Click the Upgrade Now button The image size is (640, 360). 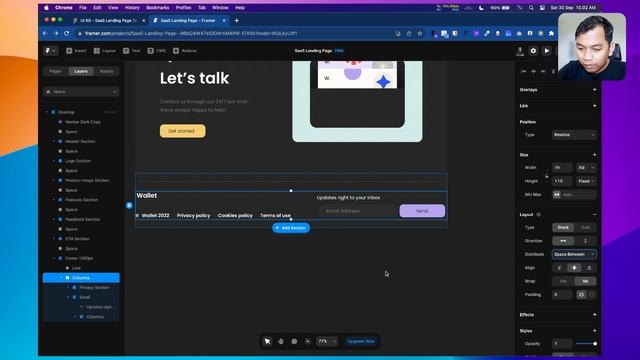361,341
